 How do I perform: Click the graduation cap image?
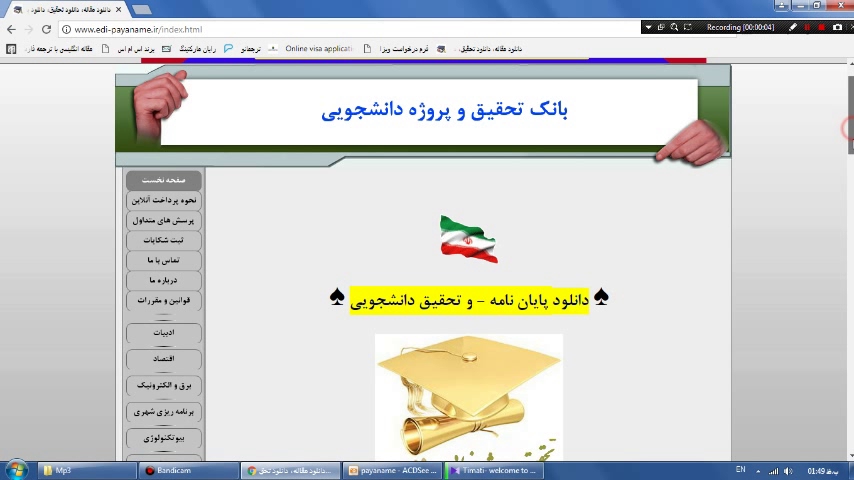point(468,397)
